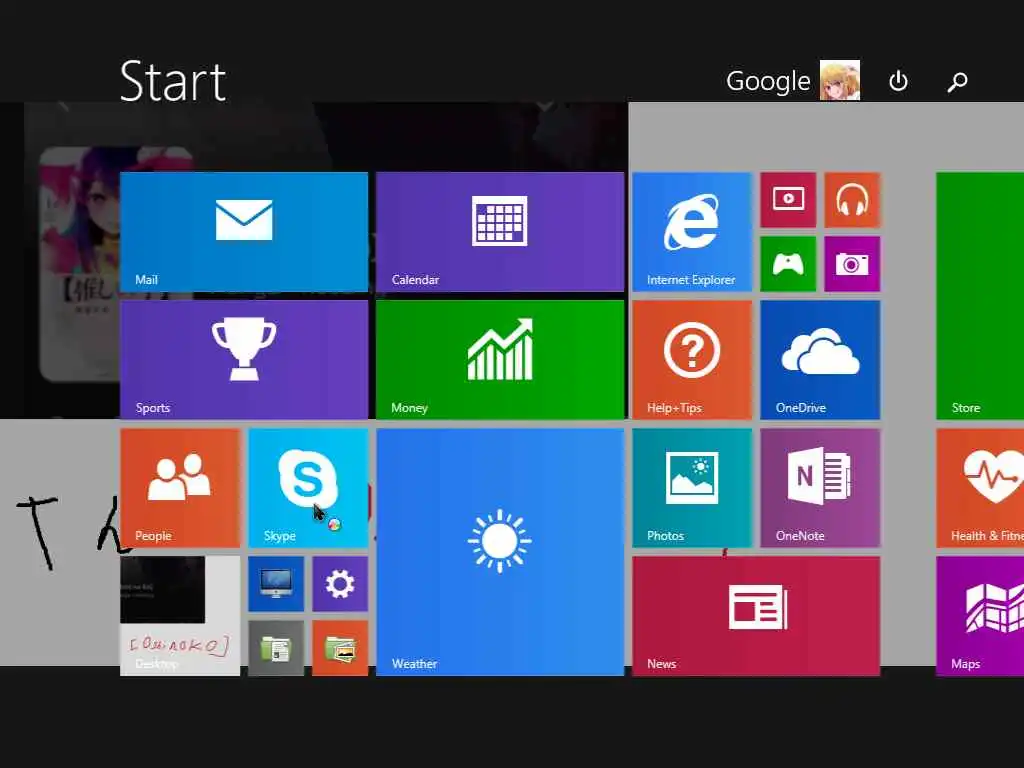Open the Health & Fitness tile
1024x768 pixels.
[x=980, y=488]
